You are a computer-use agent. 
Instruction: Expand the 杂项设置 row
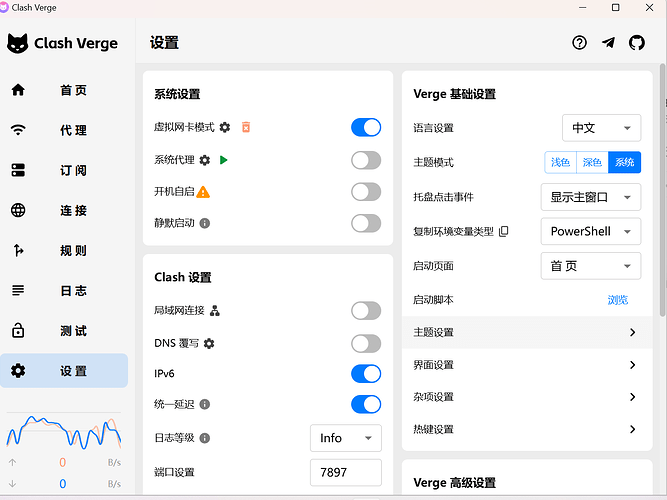[527, 397]
